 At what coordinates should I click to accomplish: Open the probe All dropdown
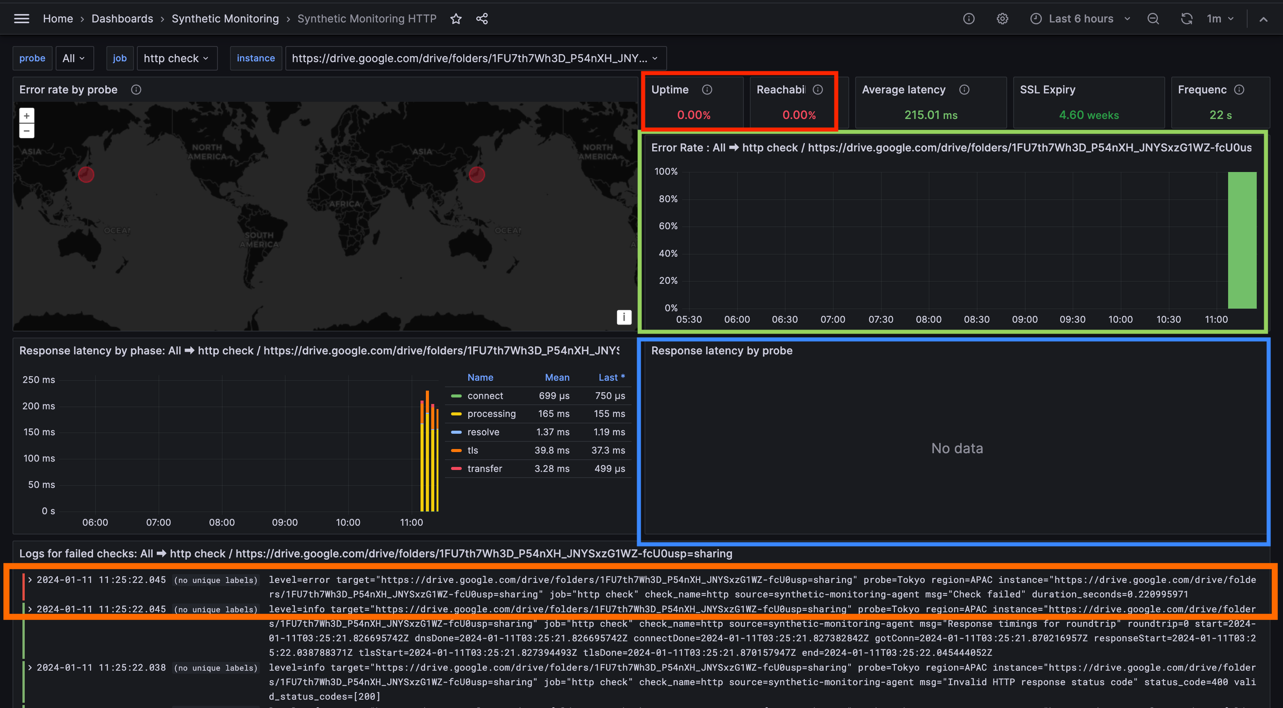(74, 58)
